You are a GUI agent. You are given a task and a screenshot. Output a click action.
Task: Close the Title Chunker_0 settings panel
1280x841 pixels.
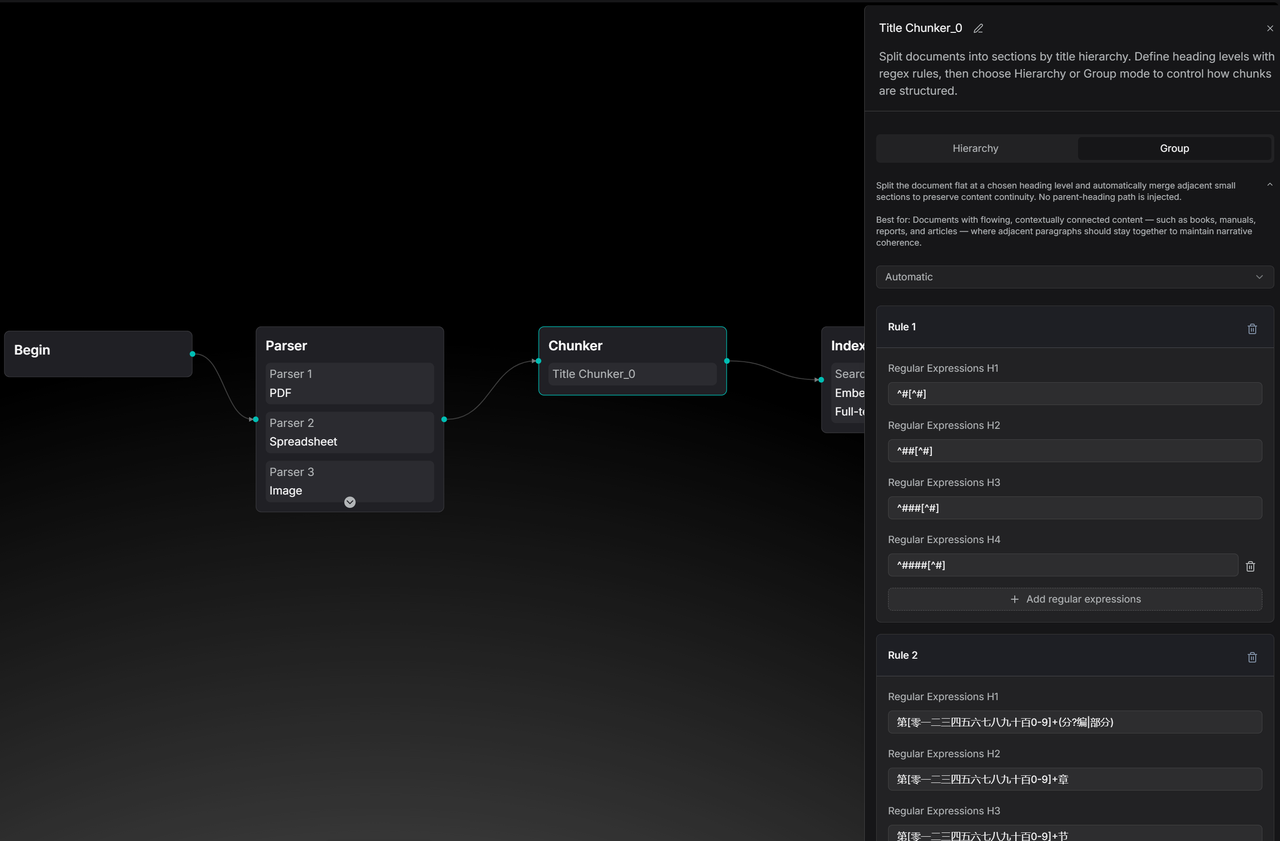1270,29
